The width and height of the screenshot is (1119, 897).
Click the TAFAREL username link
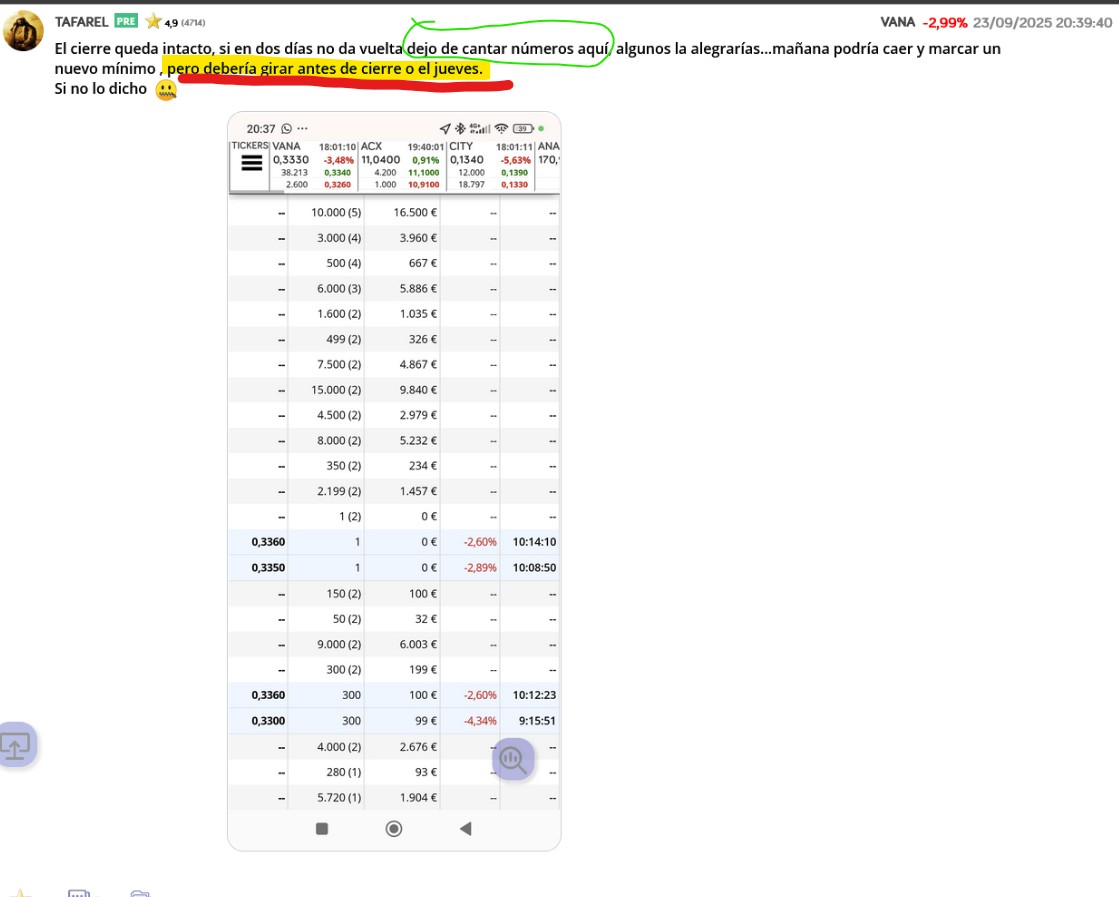pos(81,22)
